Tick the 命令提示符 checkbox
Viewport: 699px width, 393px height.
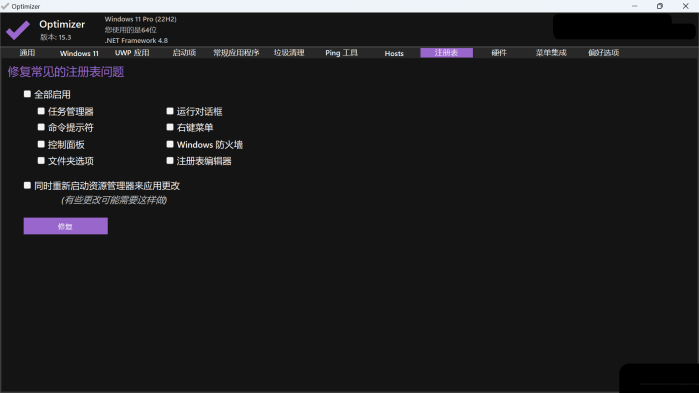pyautogui.click(x=41, y=127)
